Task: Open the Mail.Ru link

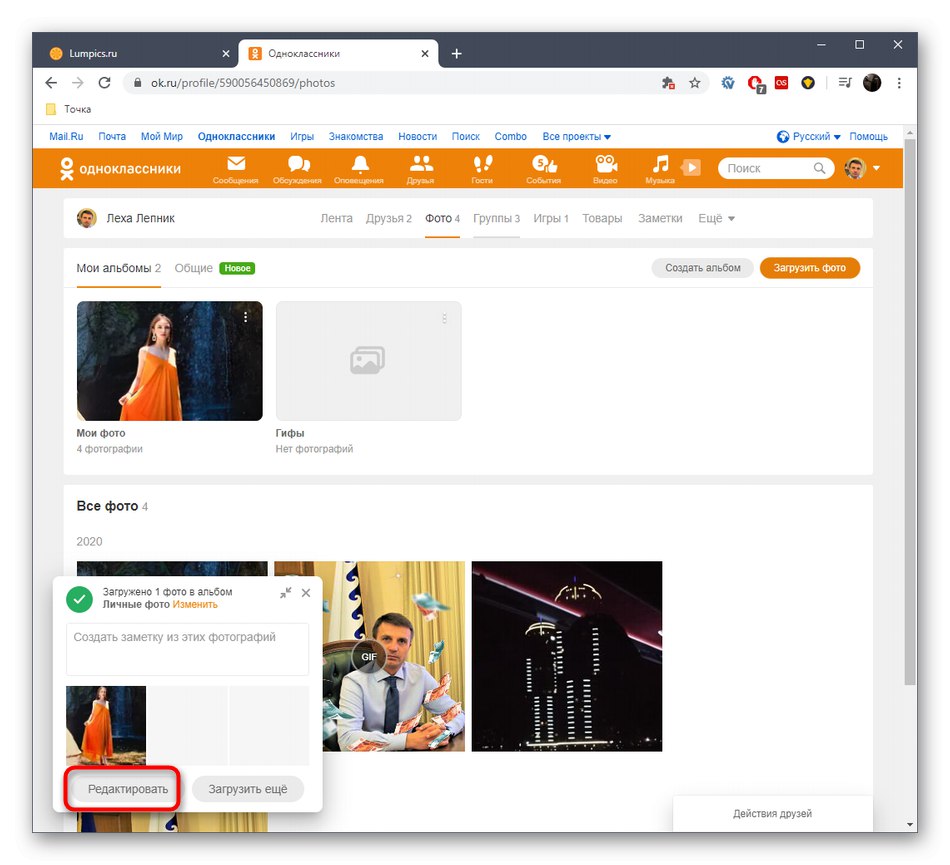Action: click(x=66, y=137)
